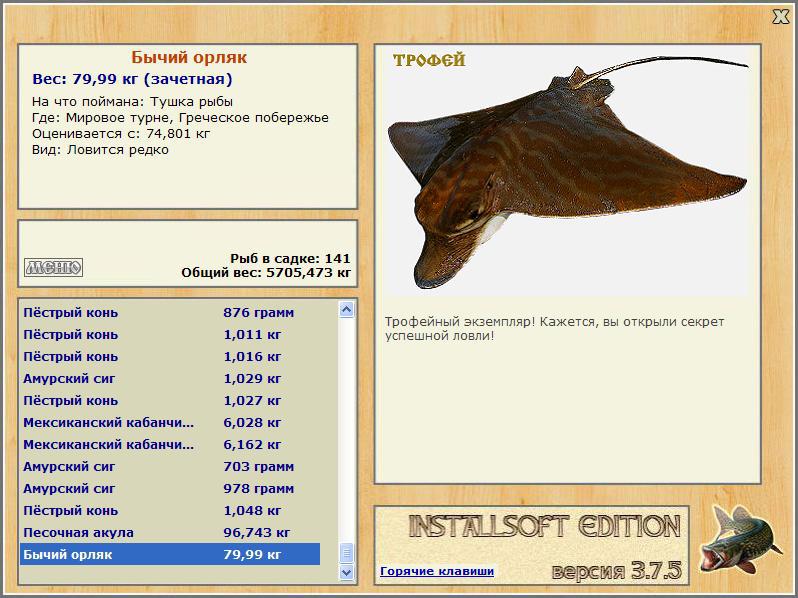Click the scroll up arrow in fish list
Screen dimensions: 798x598
pos(347,309)
